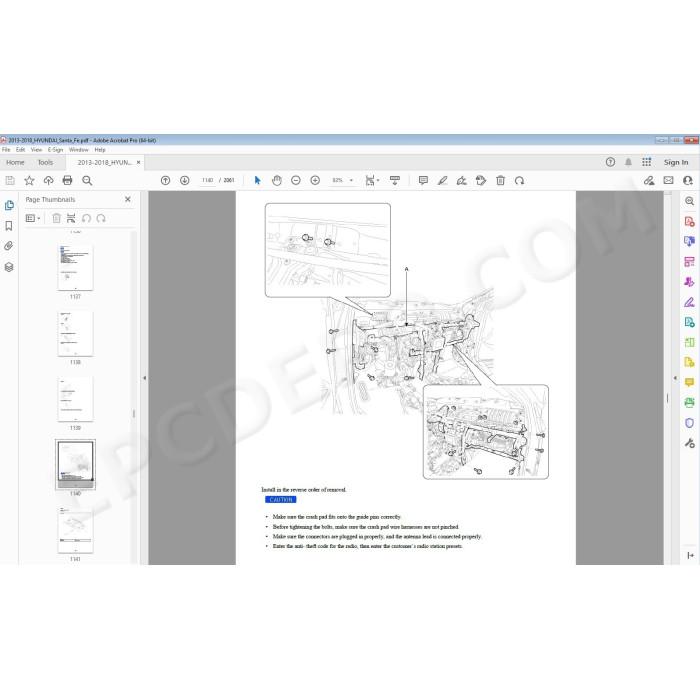Click the Save file icon
This screenshot has width=700, height=700.
pos(10,180)
